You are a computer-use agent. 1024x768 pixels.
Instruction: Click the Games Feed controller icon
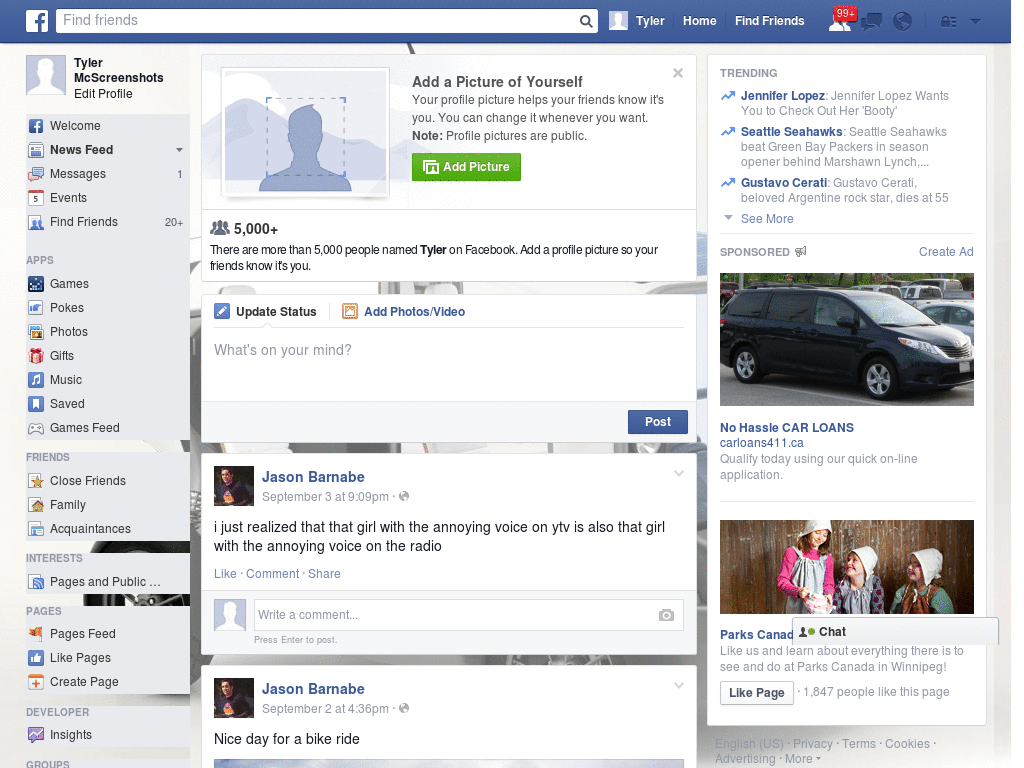pyautogui.click(x=36, y=428)
